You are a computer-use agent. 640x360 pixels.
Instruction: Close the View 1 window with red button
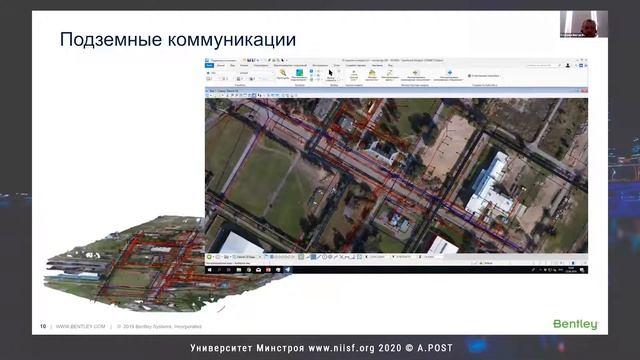[584, 91]
